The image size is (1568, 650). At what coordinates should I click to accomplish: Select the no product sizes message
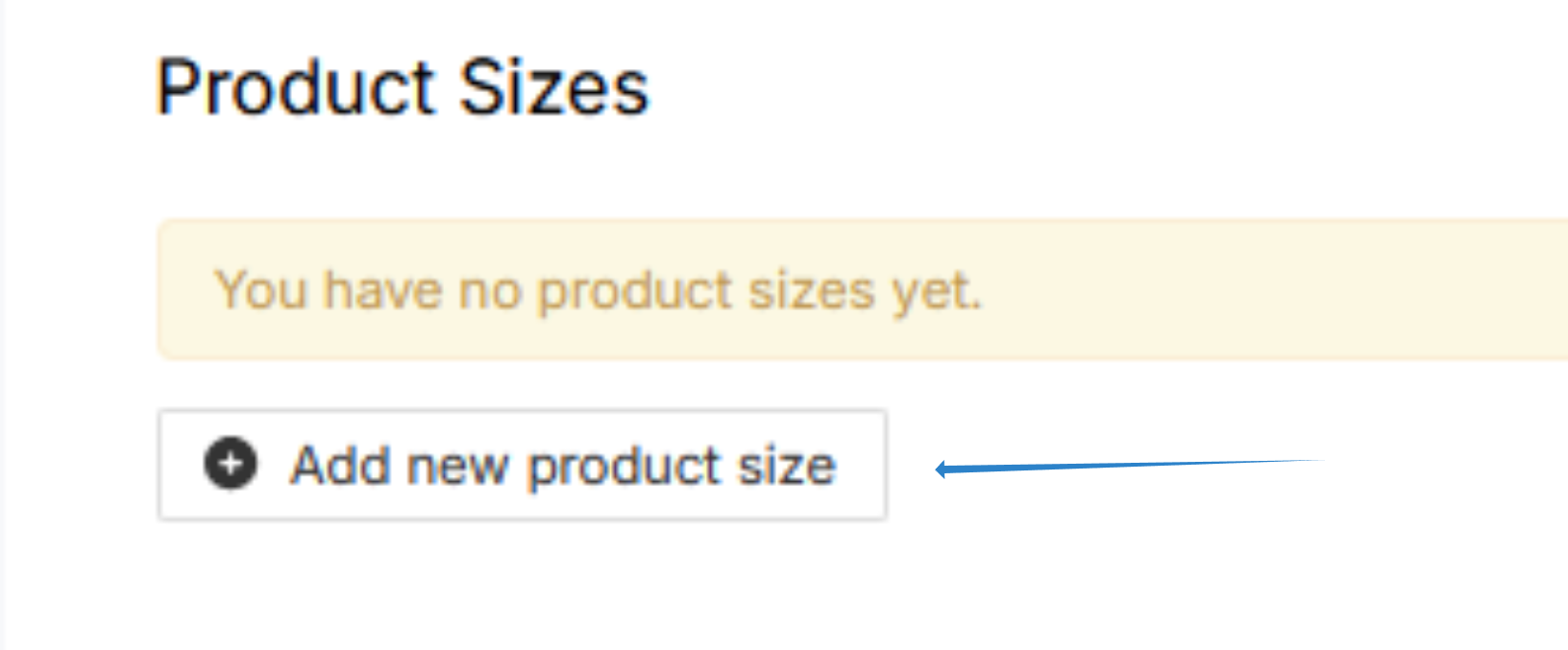click(x=600, y=289)
